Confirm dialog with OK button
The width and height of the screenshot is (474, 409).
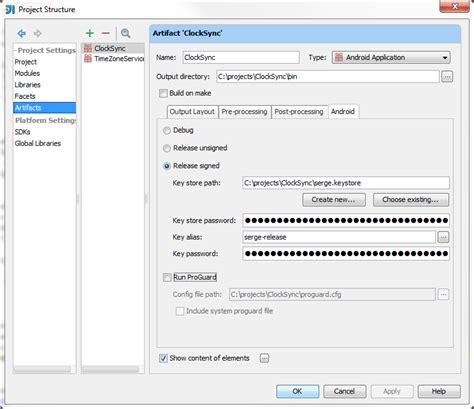pos(297,391)
